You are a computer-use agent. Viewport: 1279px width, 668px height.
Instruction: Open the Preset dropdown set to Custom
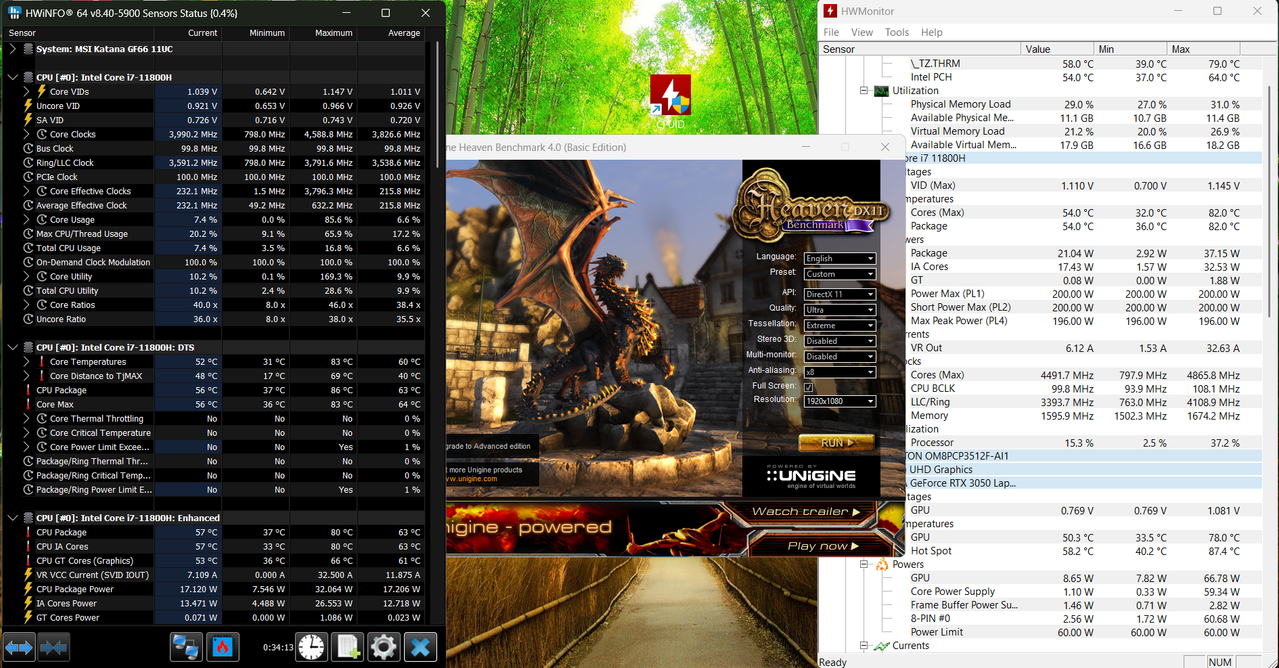coord(839,273)
